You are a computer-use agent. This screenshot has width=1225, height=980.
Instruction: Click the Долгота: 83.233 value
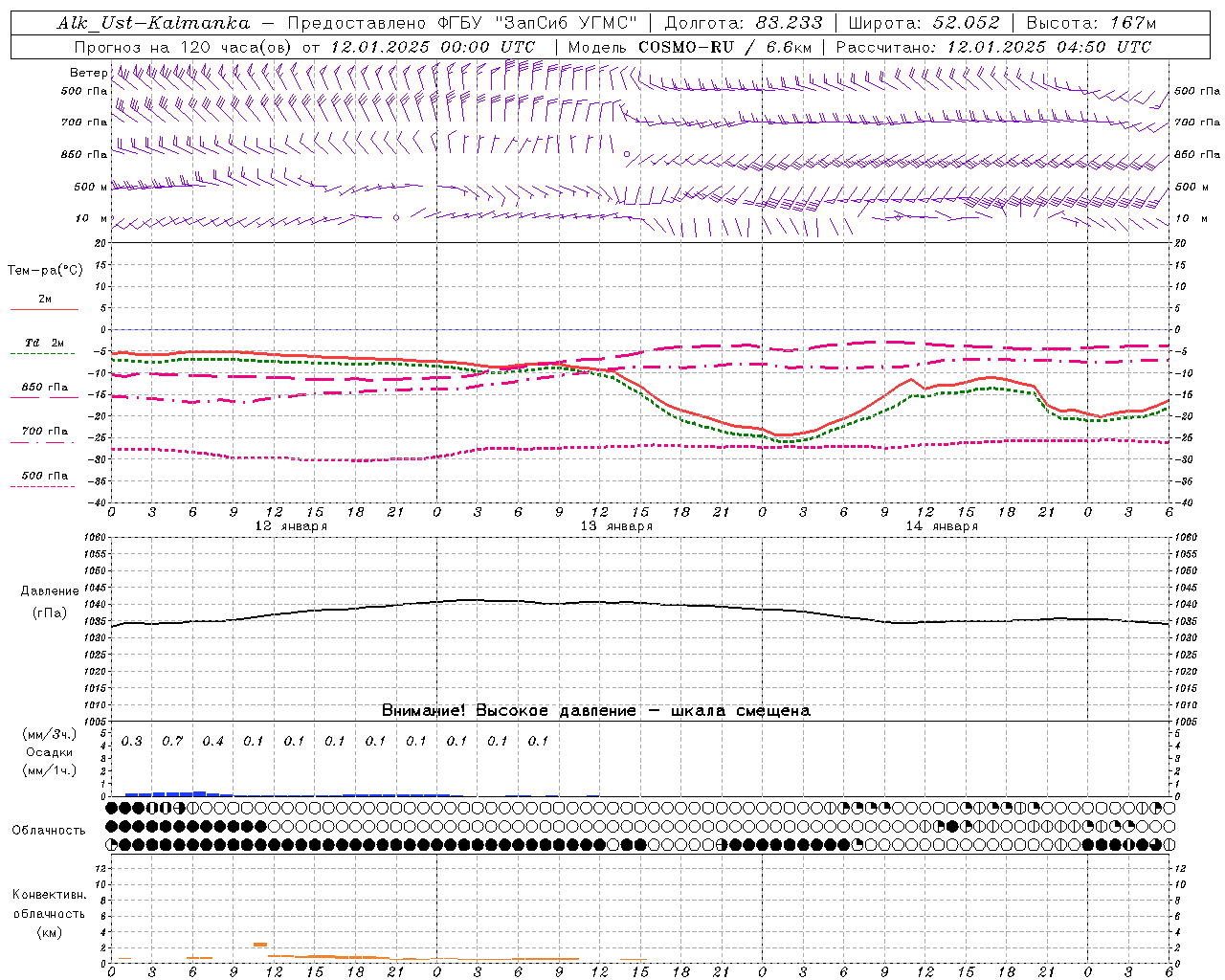[744, 23]
